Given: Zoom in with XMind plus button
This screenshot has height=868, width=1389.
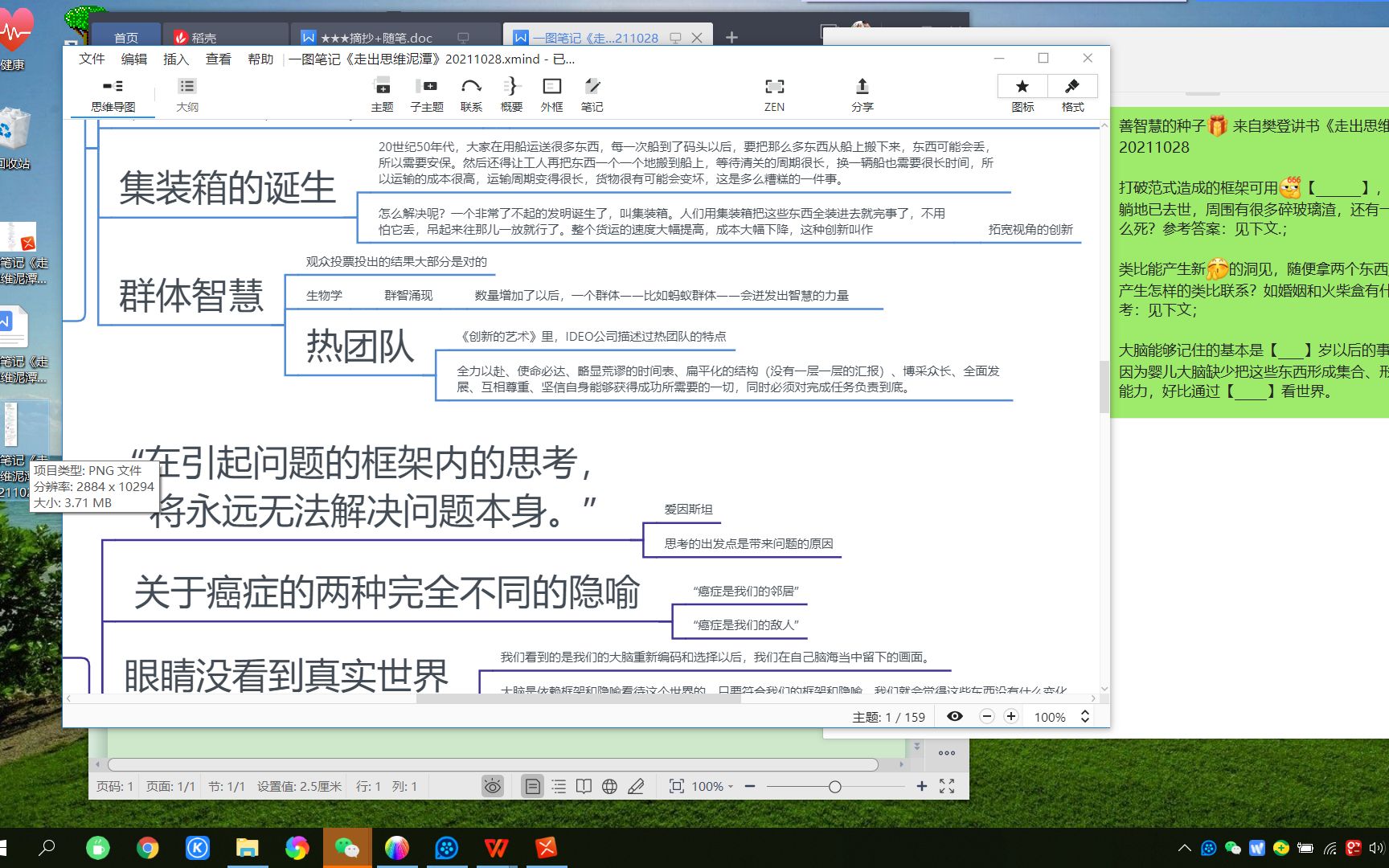Looking at the screenshot, I should pyautogui.click(x=1011, y=716).
